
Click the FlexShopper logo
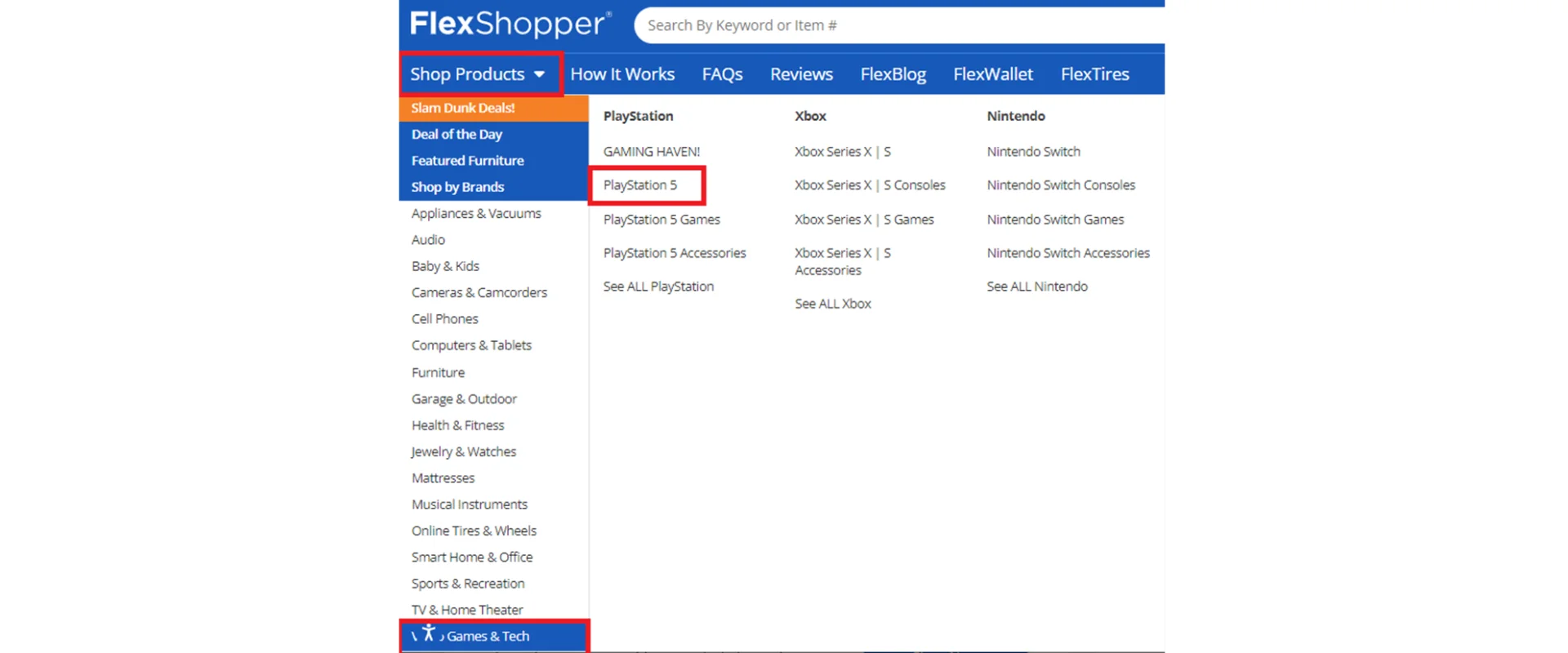tap(510, 24)
